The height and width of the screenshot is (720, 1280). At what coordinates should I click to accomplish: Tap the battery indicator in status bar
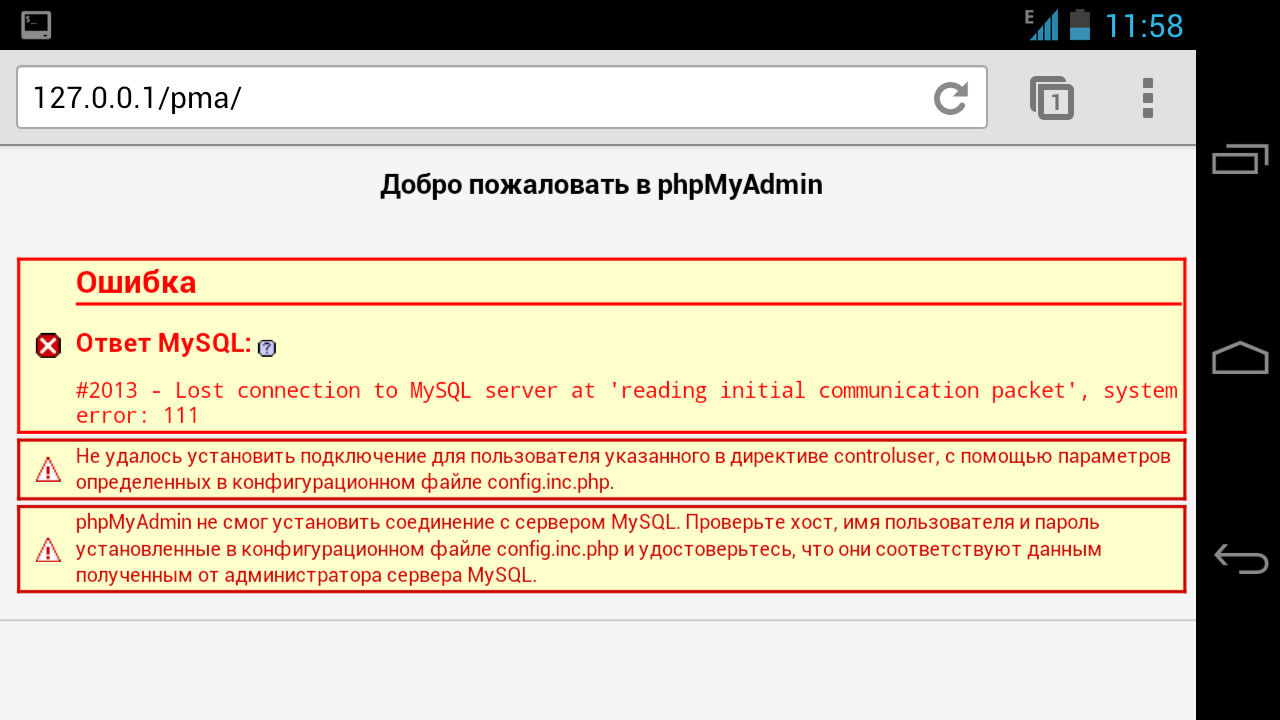point(1080,24)
